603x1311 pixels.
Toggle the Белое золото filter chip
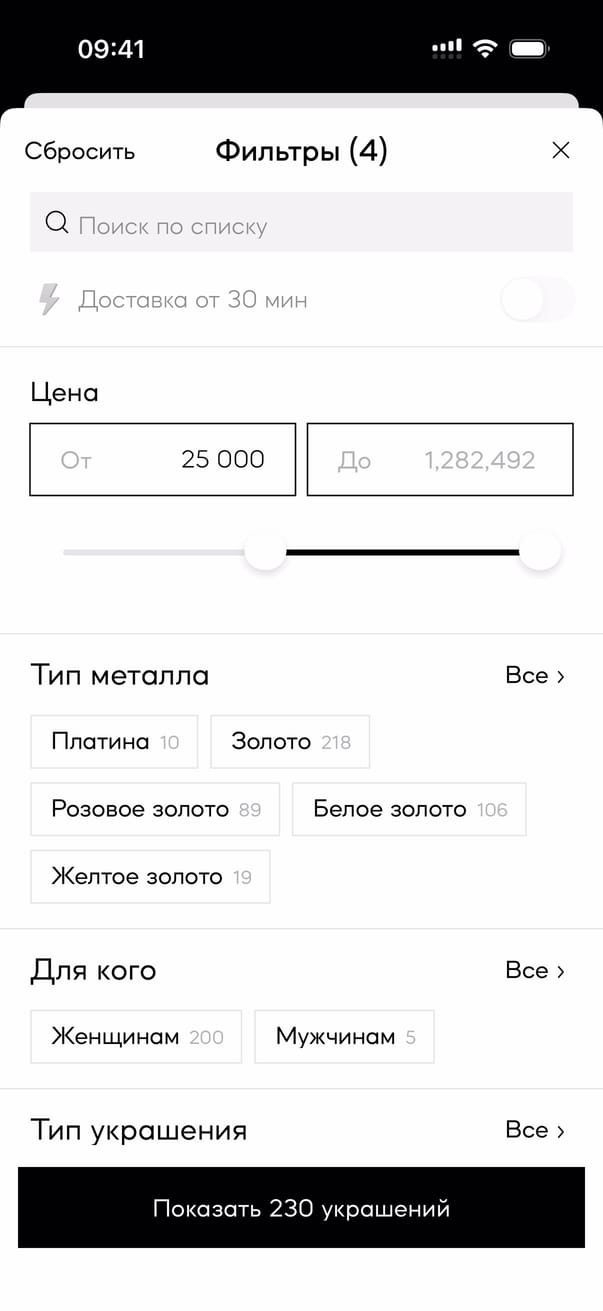pyautogui.click(x=409, y=810)
